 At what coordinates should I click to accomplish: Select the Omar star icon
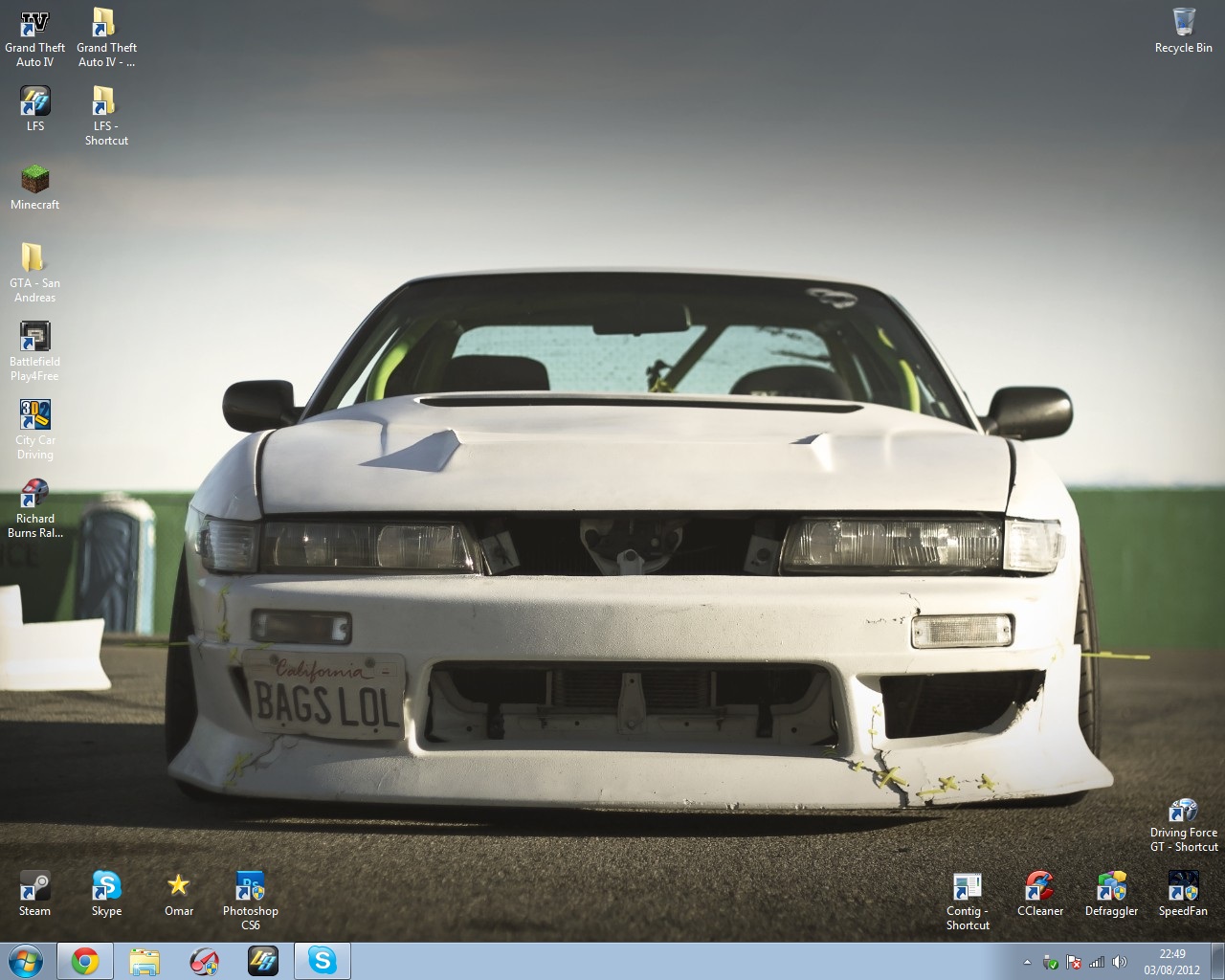(x=179, y=894)
